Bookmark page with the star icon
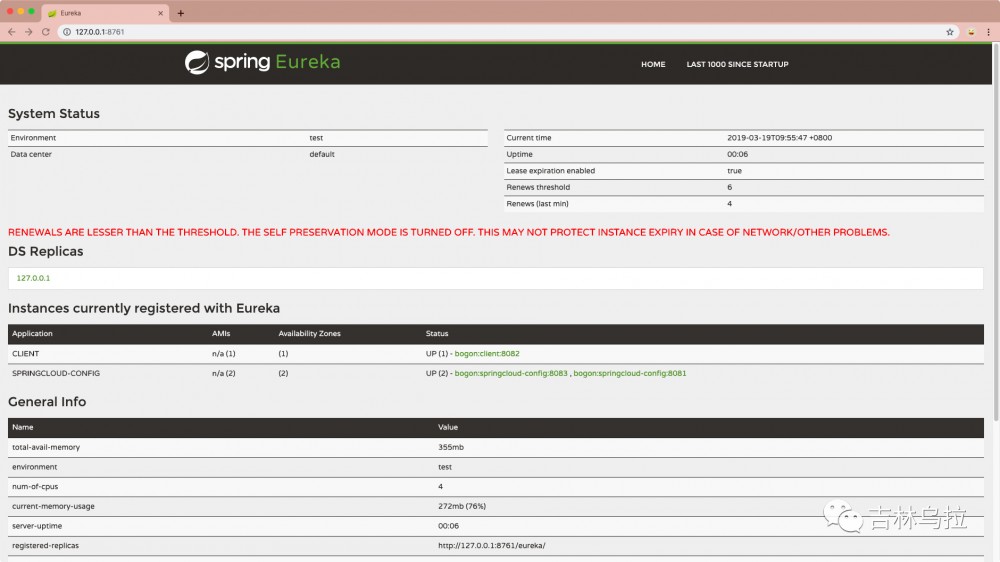1000x562 pixels. click(950, 32)
